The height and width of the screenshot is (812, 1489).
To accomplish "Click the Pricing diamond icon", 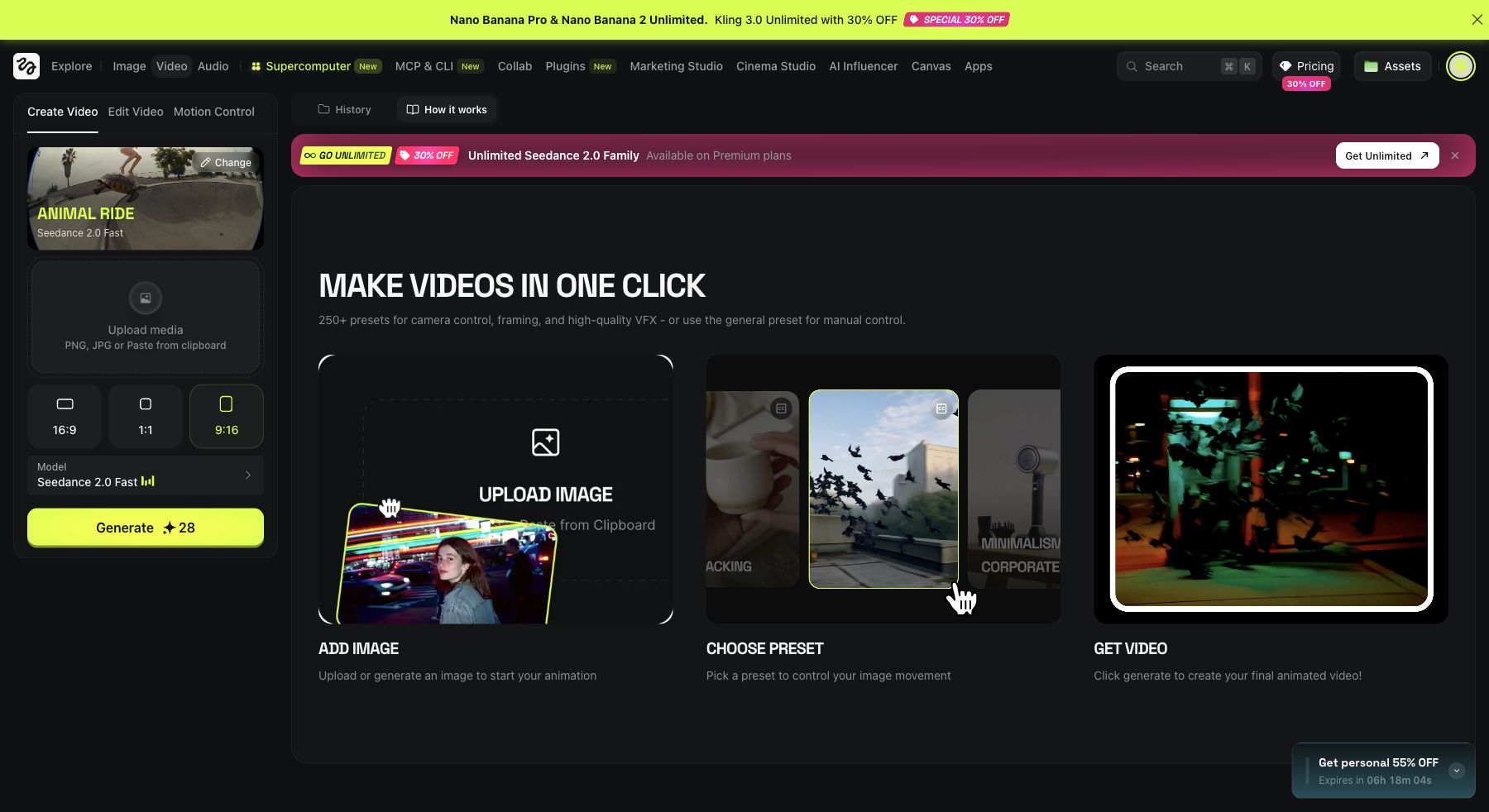I will [1286, 66].
